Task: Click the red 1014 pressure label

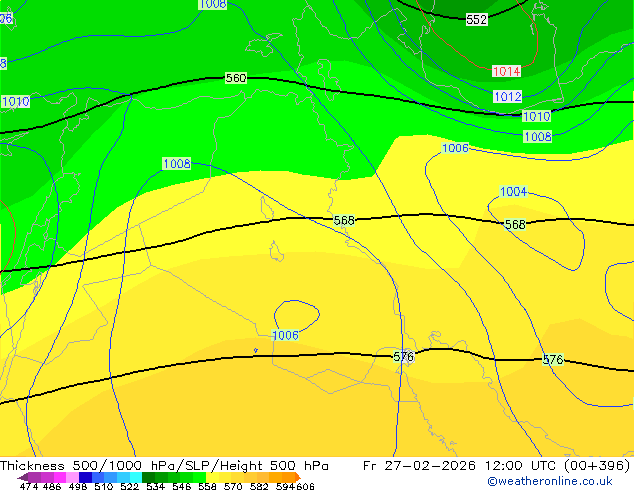Action: tap(506, 72)
